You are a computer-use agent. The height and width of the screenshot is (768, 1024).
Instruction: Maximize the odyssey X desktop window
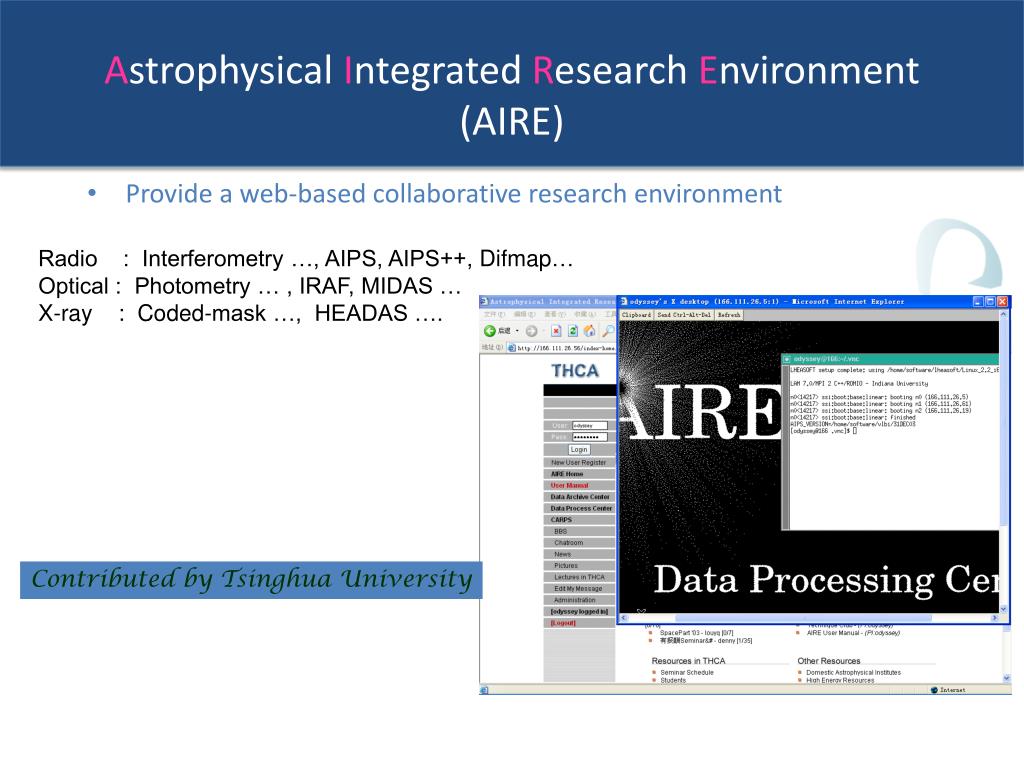(990, 302)
